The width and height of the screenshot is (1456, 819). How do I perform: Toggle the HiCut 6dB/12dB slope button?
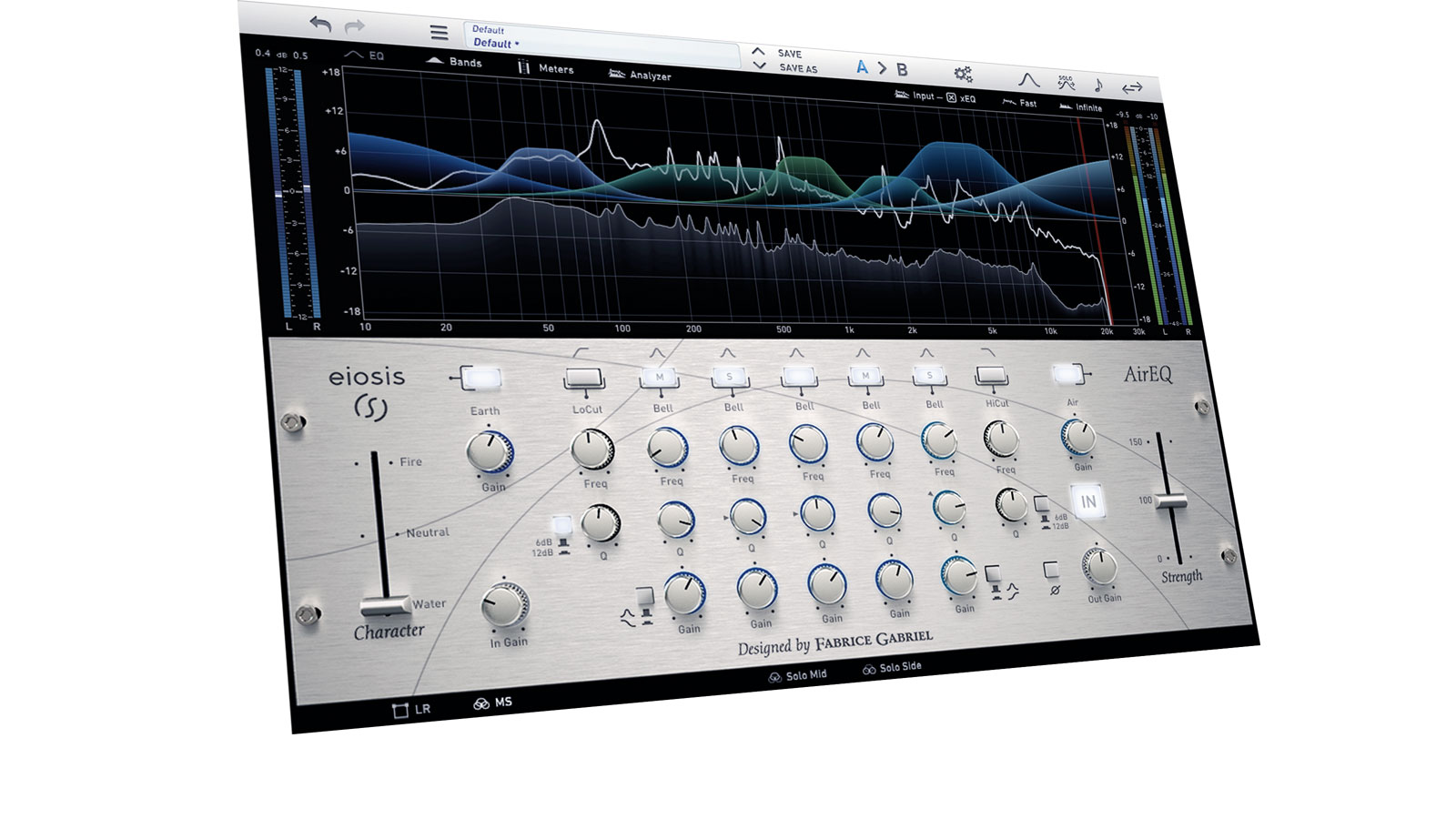click(x=1041, y=504)
